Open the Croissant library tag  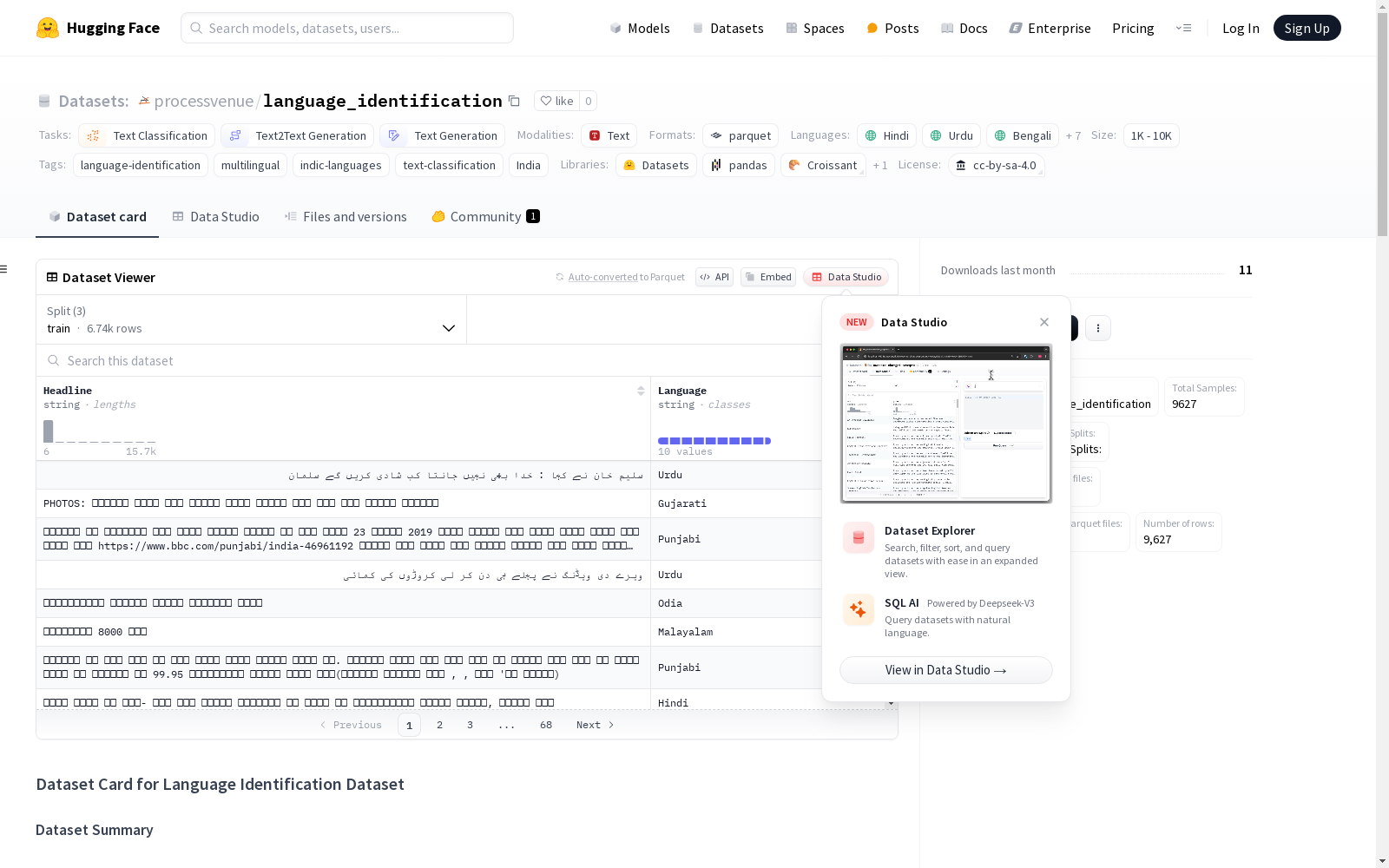point(822,165)
